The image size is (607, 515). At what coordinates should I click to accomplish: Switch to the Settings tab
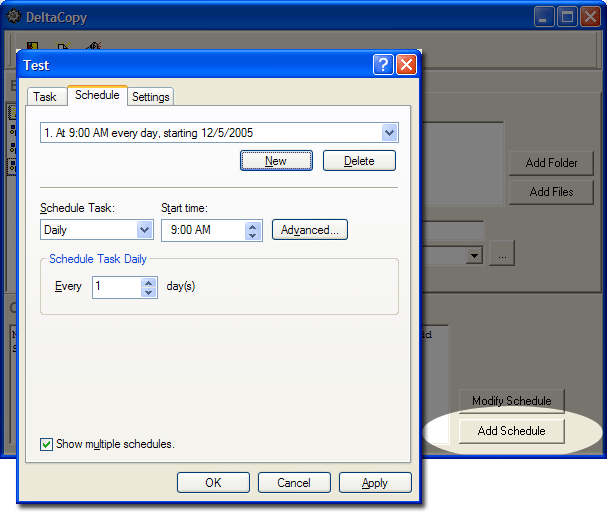tap(151, 96)
